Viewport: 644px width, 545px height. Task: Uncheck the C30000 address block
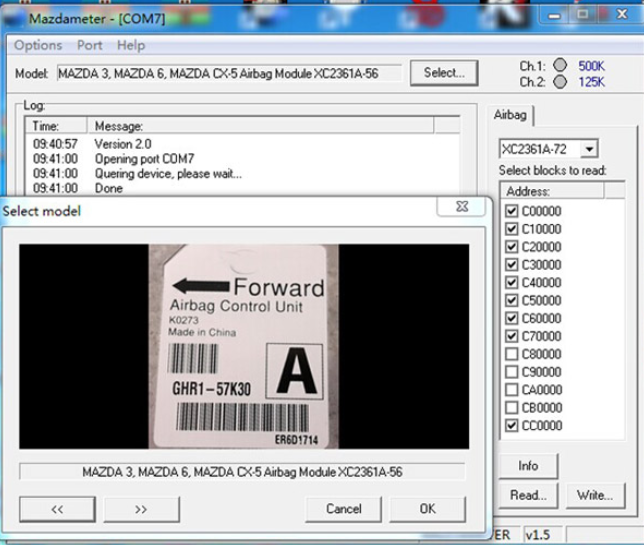[x=511, y=264]
